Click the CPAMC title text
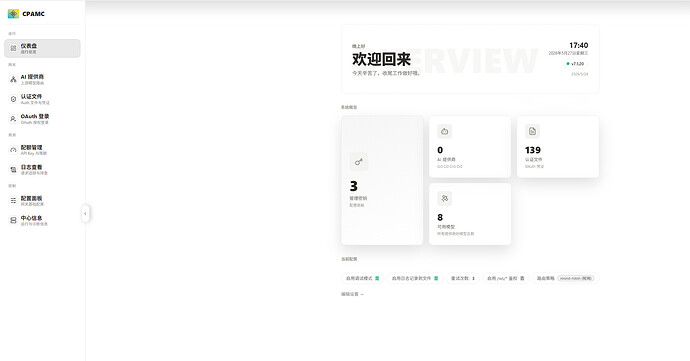 click(33, 14)
